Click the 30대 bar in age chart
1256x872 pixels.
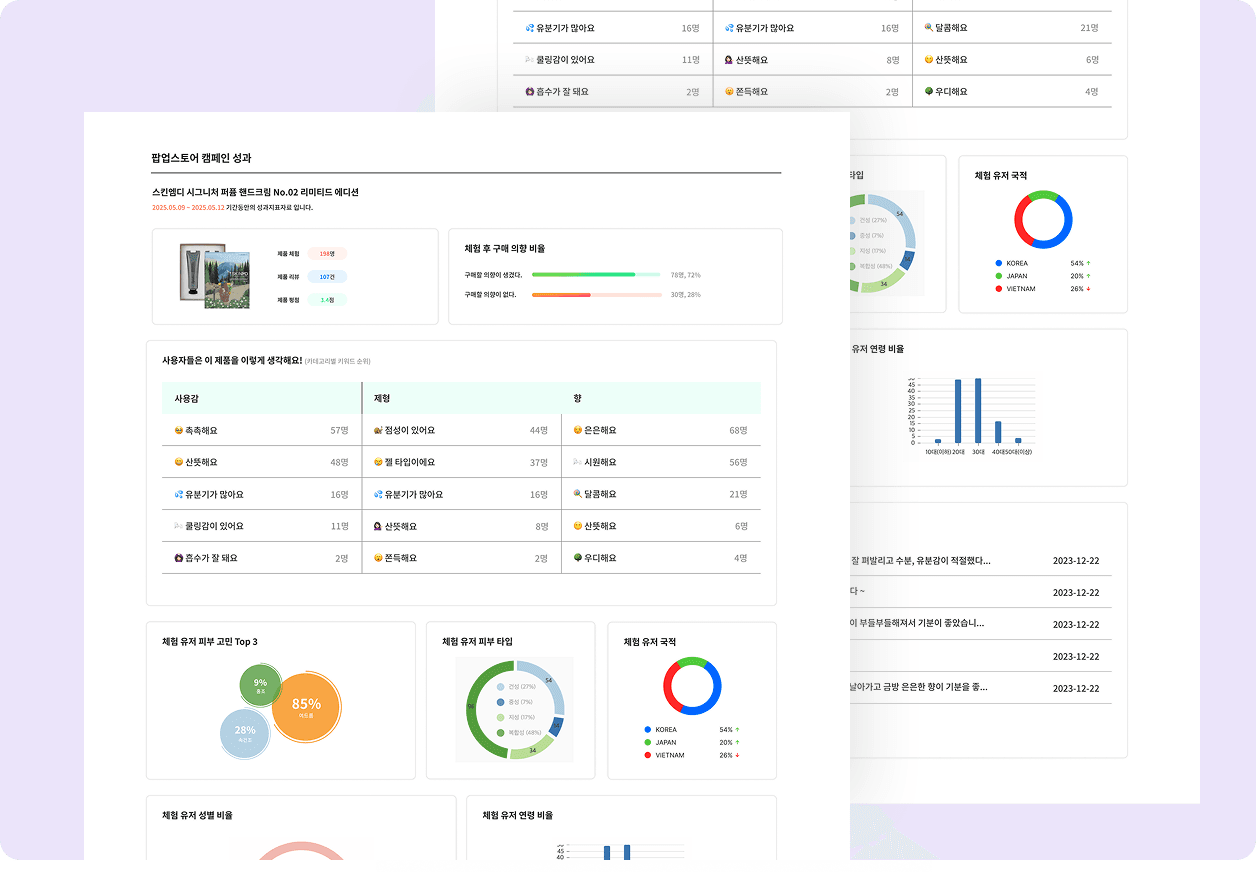(x=978, y=411)
